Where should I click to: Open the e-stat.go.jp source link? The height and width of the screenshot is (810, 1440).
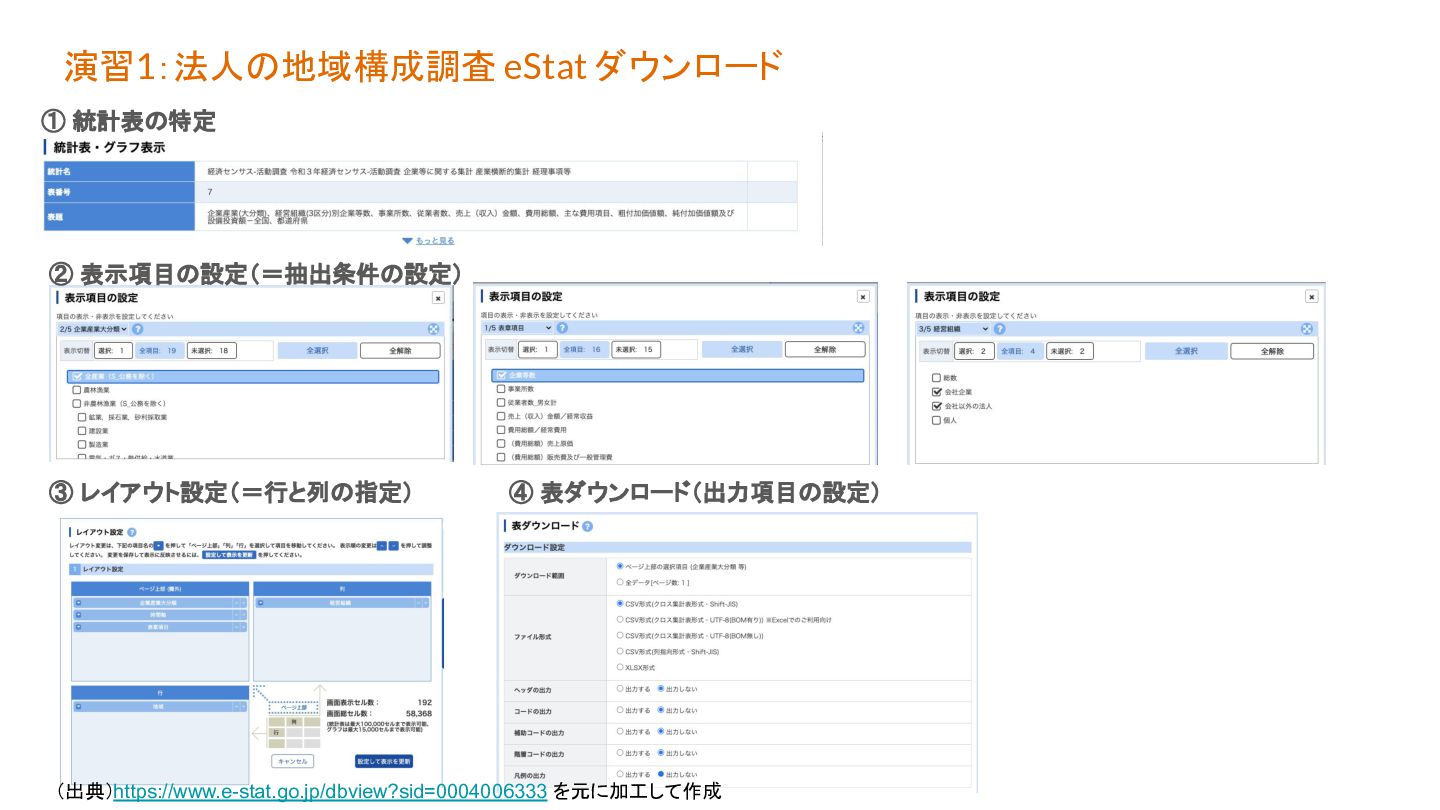coord(330,792)
